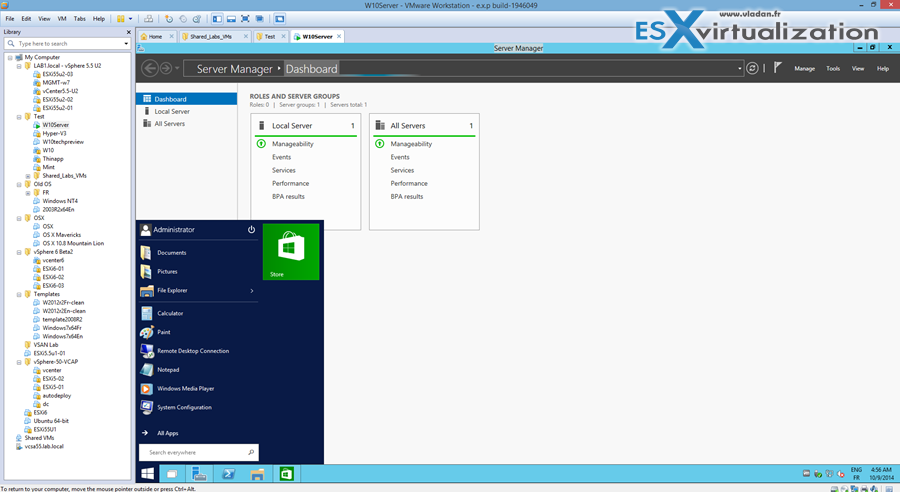Click Manageability in Local Server tile
The width and height of the screenshot is (900, 492).
[293, 144]
